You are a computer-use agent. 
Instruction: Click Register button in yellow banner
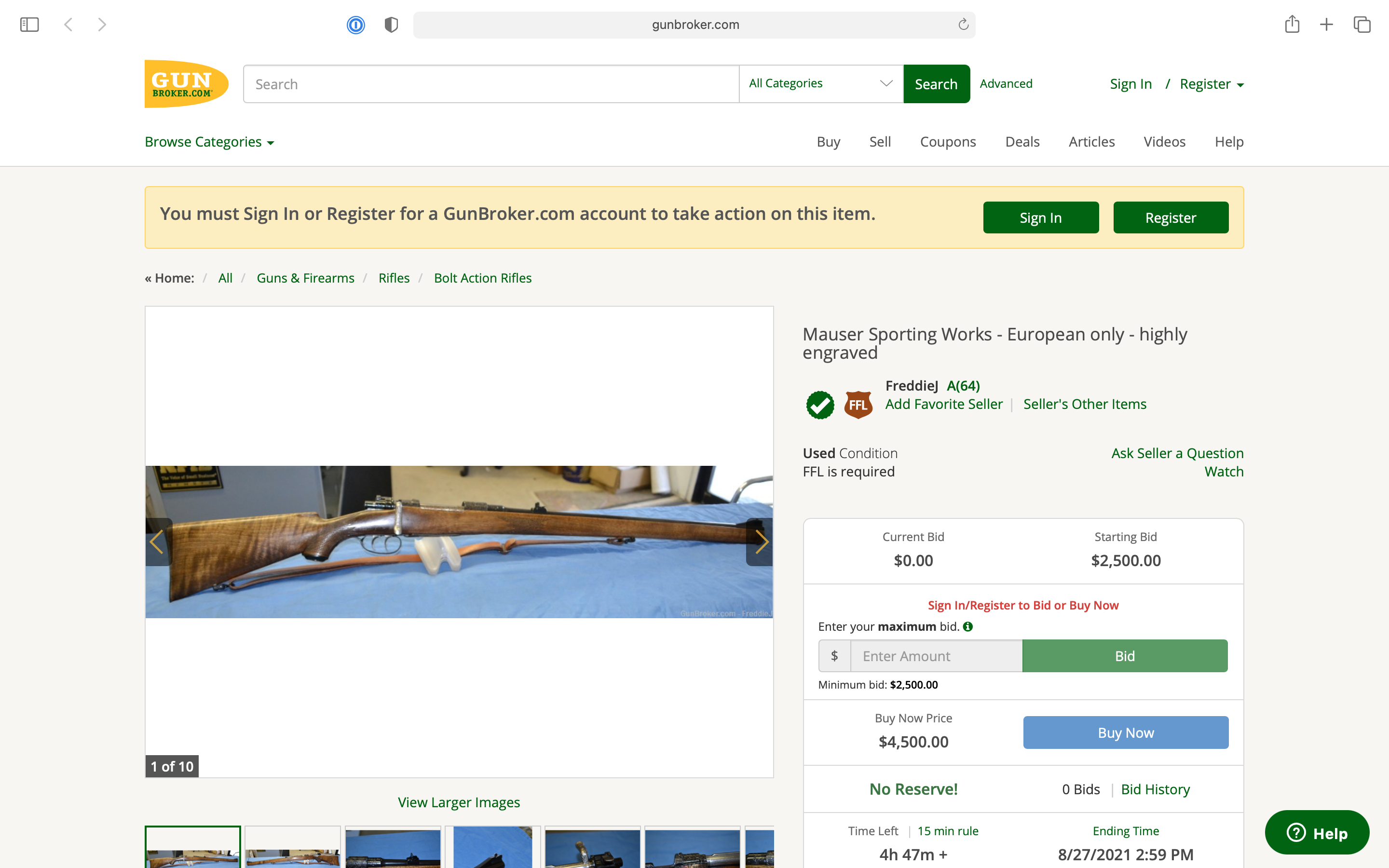pyautogui.click(x=1171, y=217)
